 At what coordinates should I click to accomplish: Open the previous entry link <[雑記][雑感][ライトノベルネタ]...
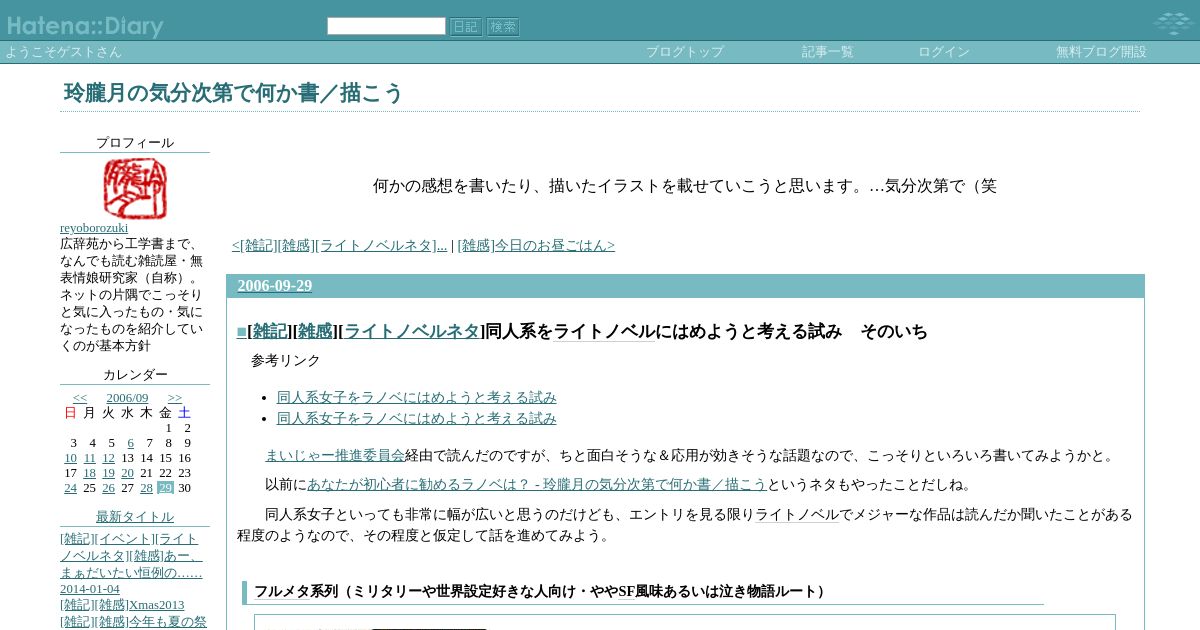(340, 246)
